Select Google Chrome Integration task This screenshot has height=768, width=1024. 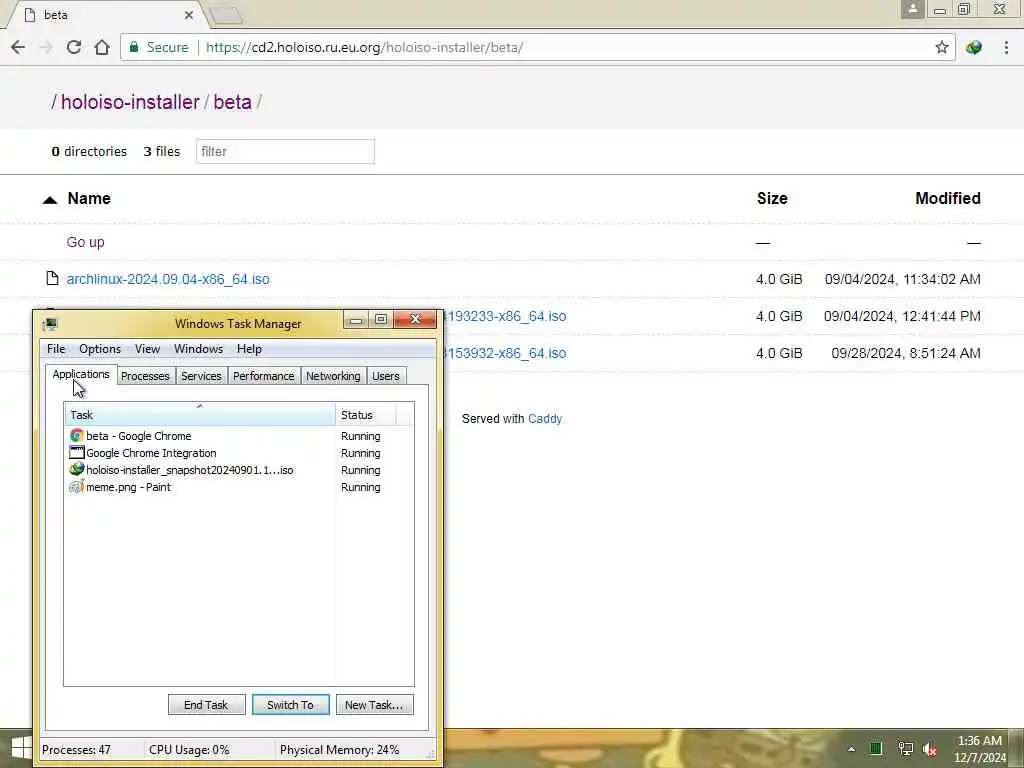click(238, 453)
